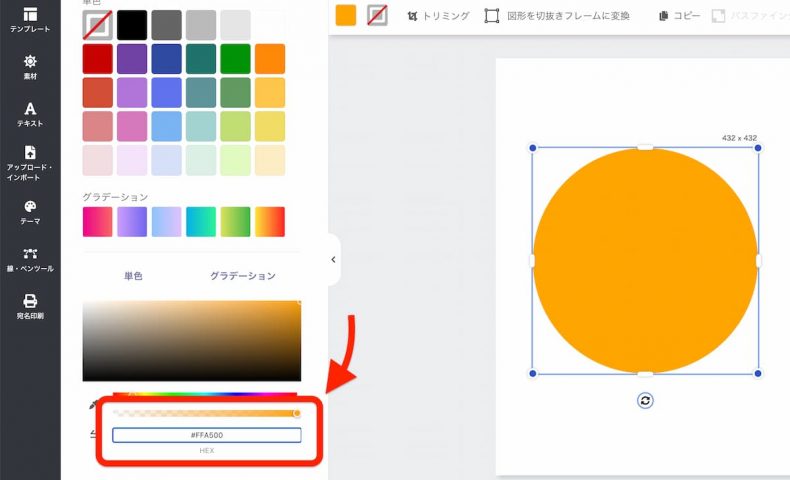
Task: Click the コピー copy button
Action: (x=679, y=16)
